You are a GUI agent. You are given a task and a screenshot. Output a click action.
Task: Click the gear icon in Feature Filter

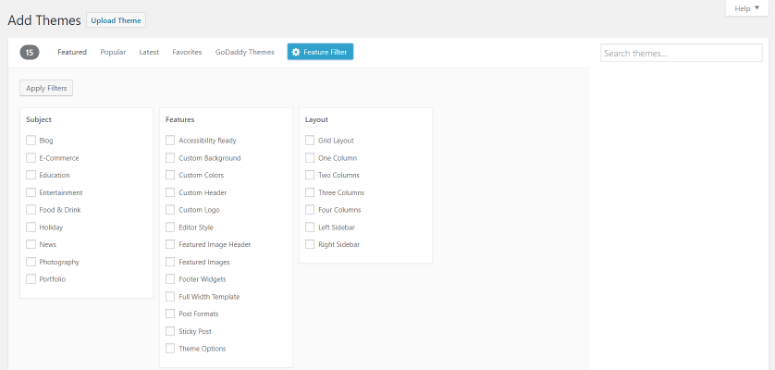click(x=296, y=52)
